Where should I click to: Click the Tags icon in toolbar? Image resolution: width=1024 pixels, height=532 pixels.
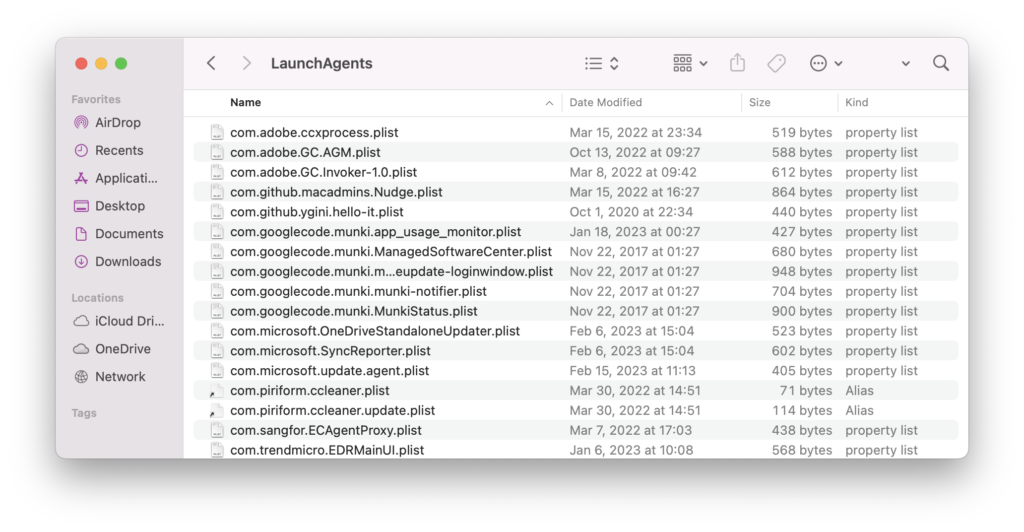click(776, 63)
